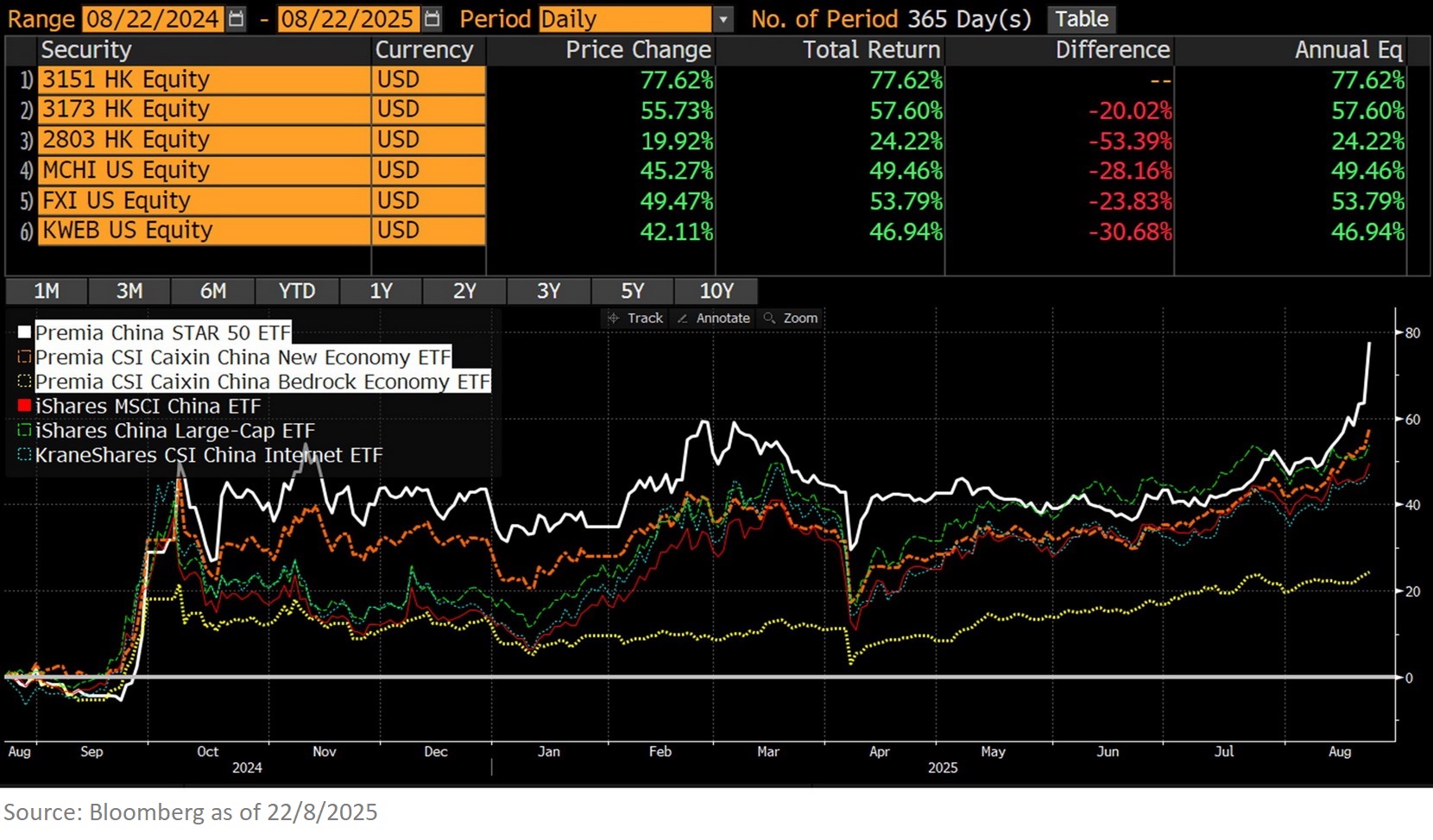Open the Daily period combo box
This screenshot has height=840, width=1433.
(625, 19)
